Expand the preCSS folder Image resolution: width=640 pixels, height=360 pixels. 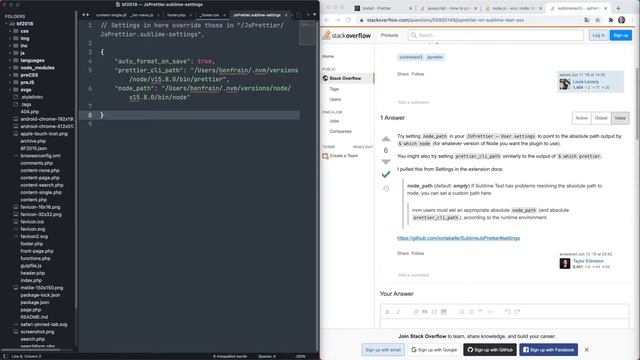10,75
